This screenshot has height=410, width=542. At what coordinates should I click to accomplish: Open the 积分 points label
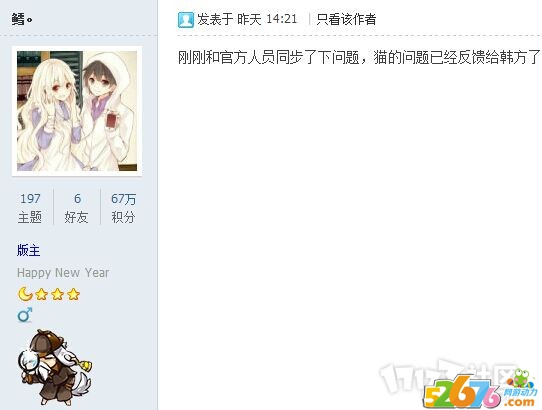(x=123, y=217)
